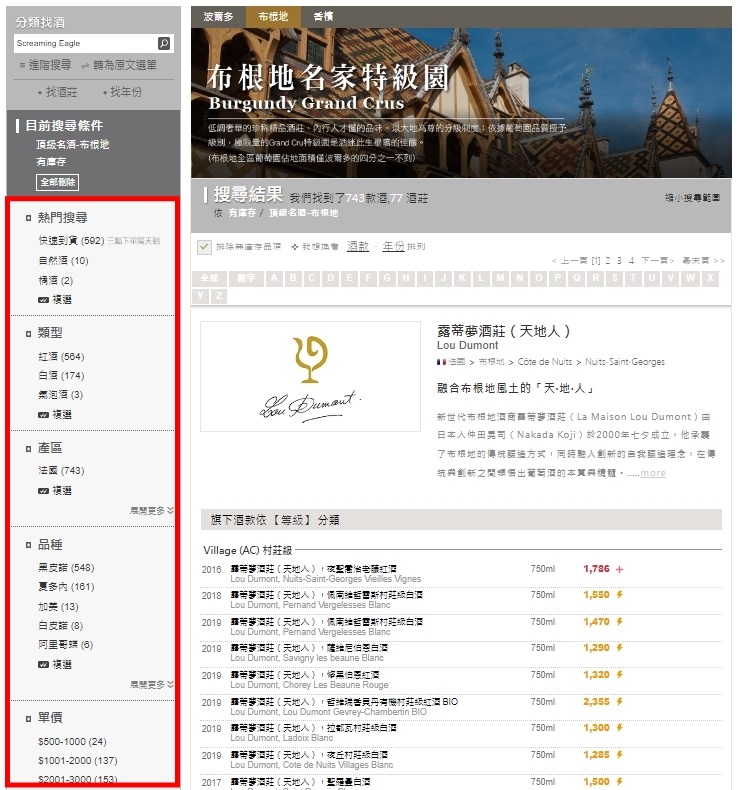Image resolution: width=738 pixels, height=790 pixels.
Task: Open the 縮小搜尋範圍 option
Action: 692,198
